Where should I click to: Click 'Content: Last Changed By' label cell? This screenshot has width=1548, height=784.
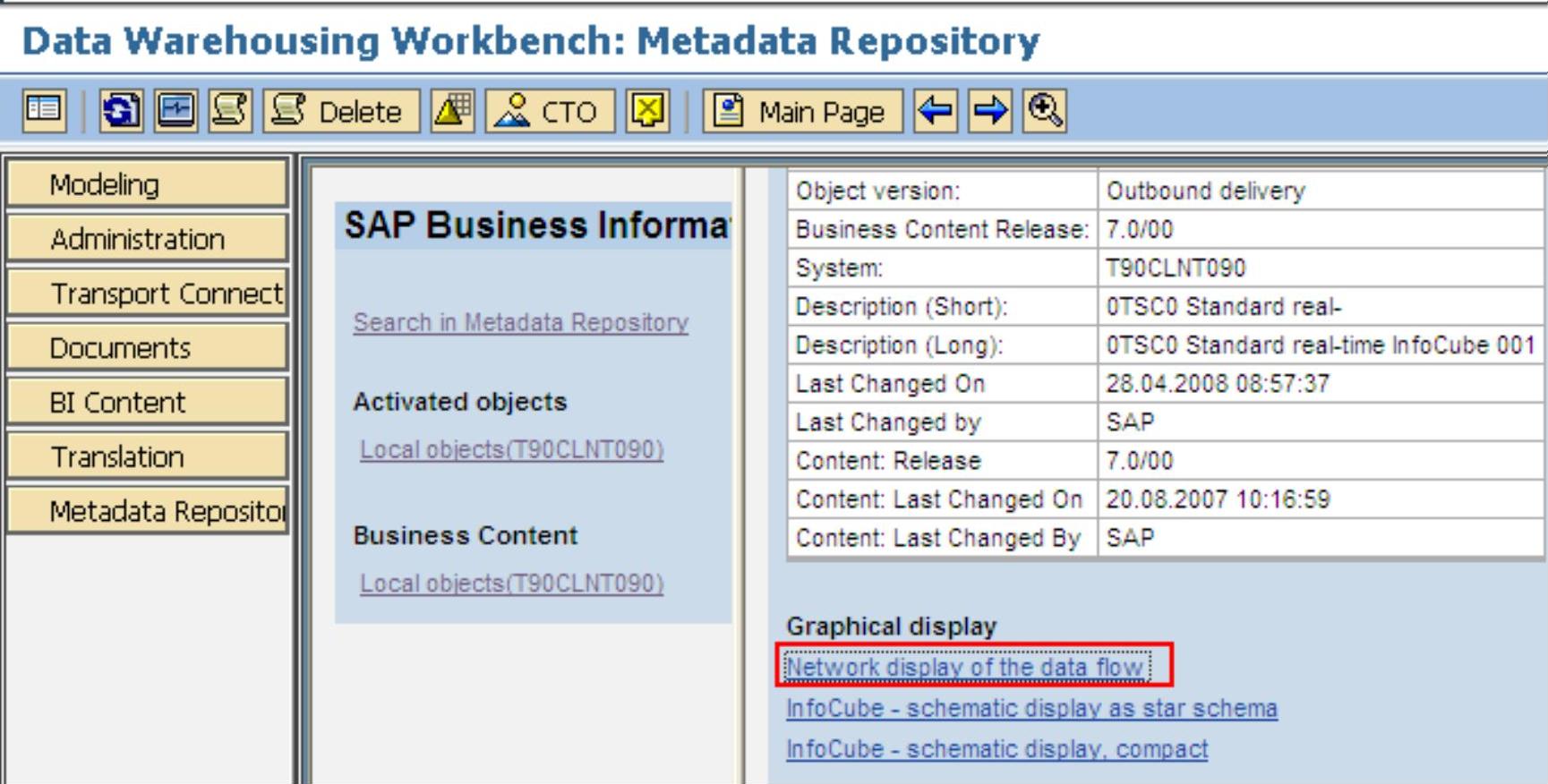coord(943,537)
